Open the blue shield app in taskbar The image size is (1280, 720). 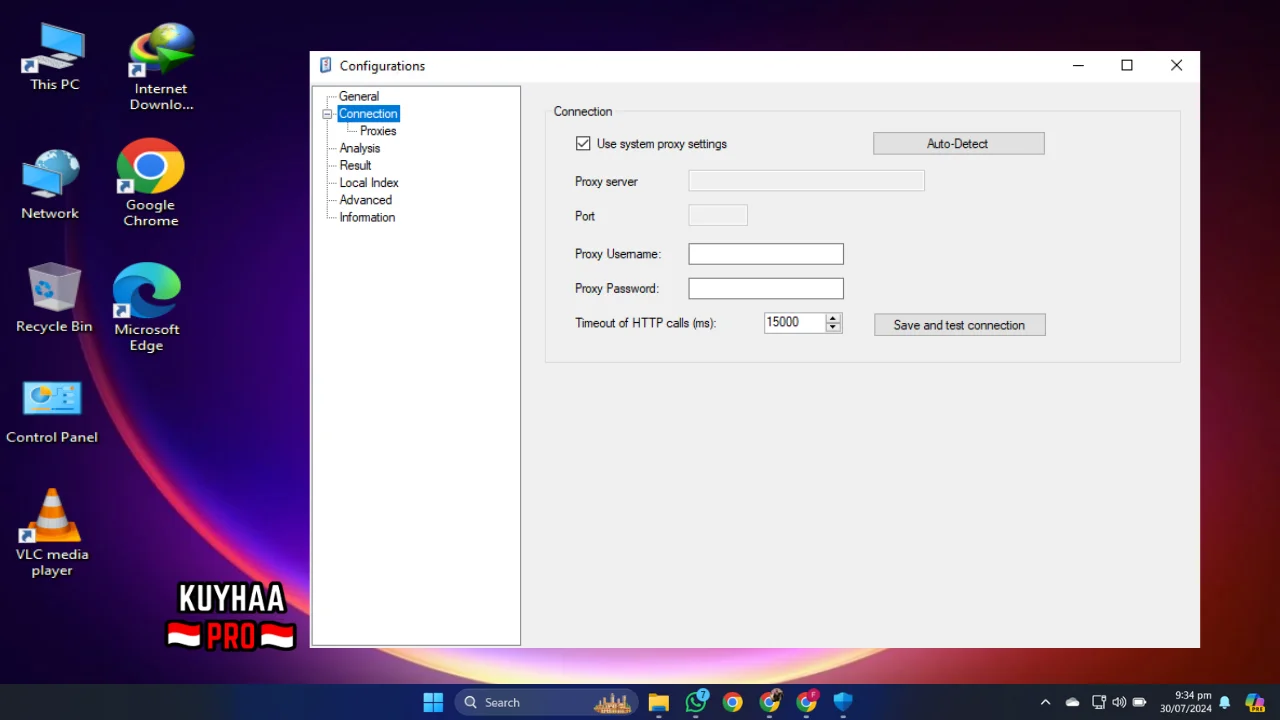tap(843, 702)
